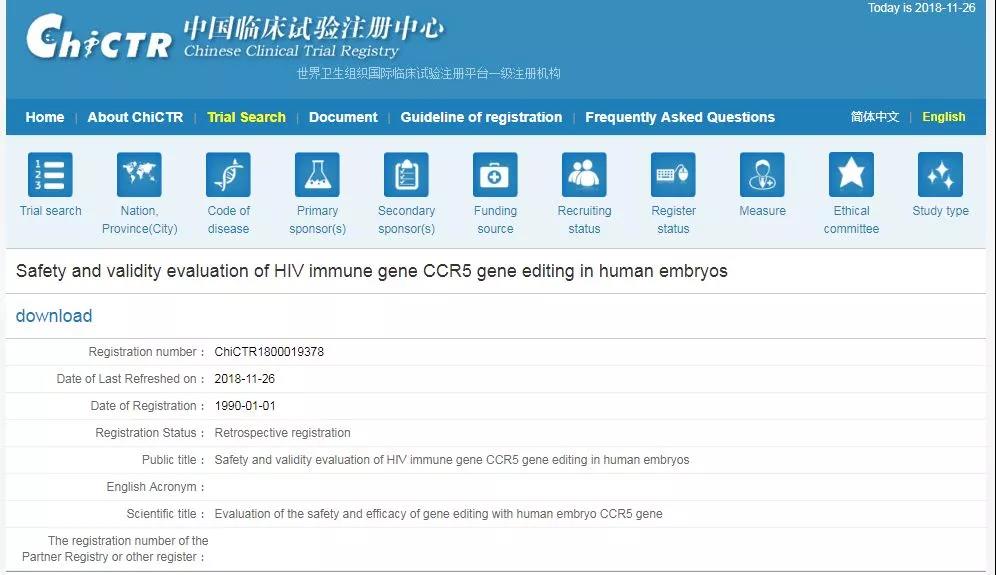Open the Code of disease DNA icon
This screenshot has height=575, width=996.
228,175
